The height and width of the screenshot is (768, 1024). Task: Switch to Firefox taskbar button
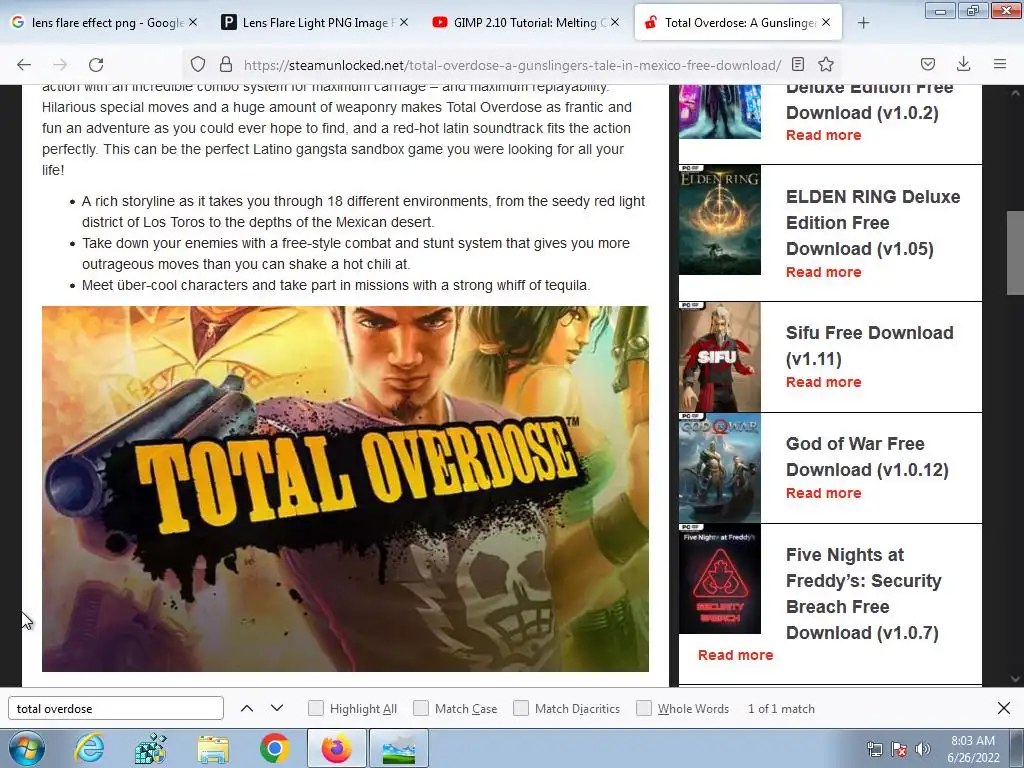click(336, 748)
